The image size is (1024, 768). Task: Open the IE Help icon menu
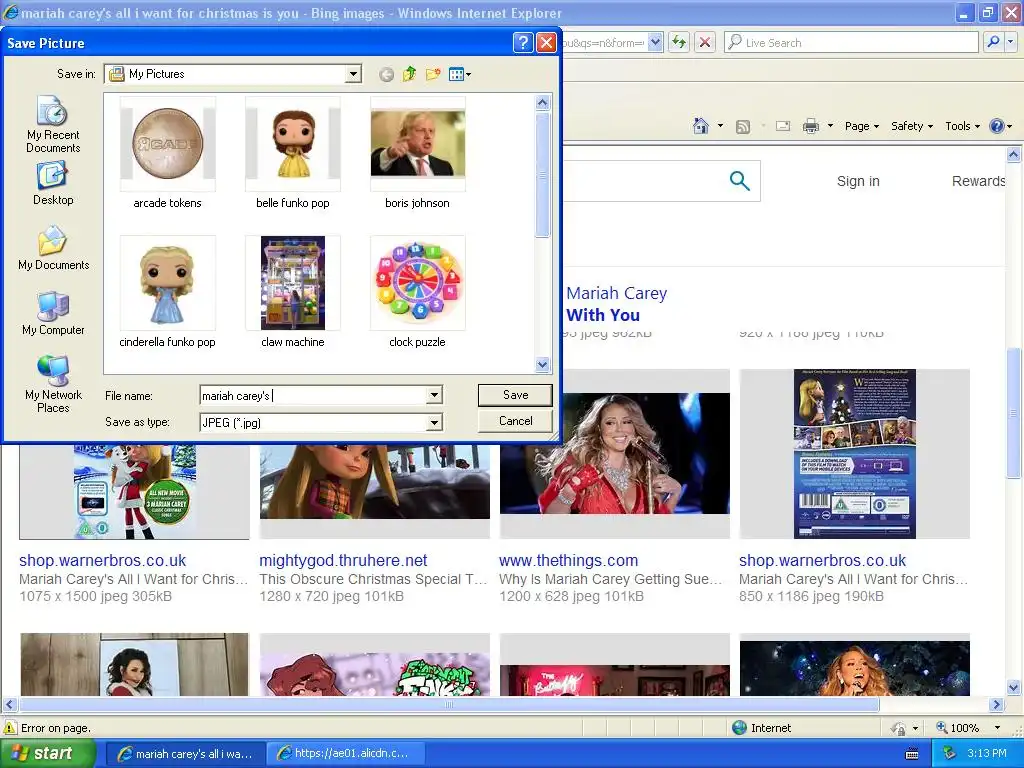click(x=1000, y=126)
